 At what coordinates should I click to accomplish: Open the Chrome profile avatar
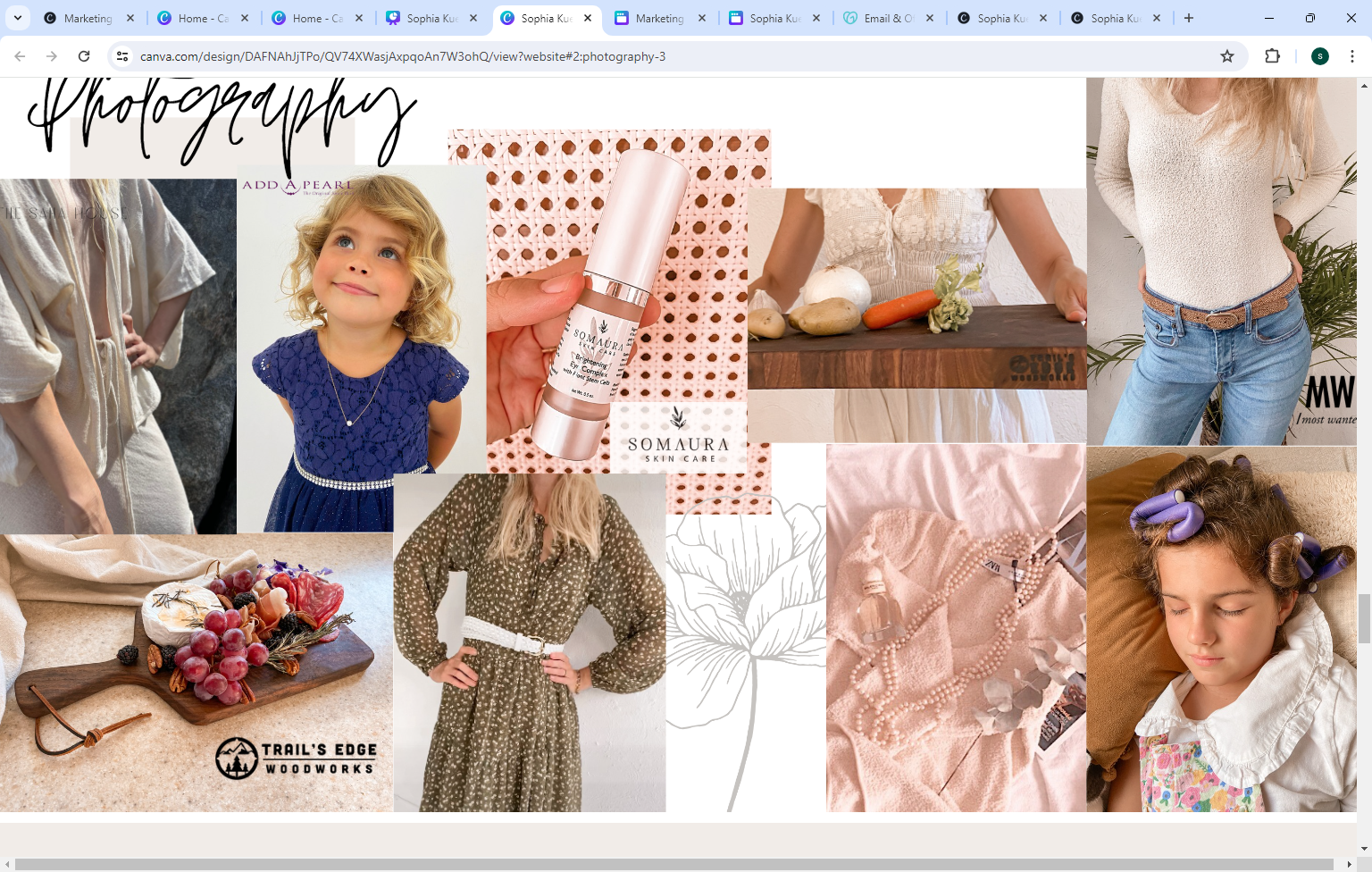[1320, 56]
